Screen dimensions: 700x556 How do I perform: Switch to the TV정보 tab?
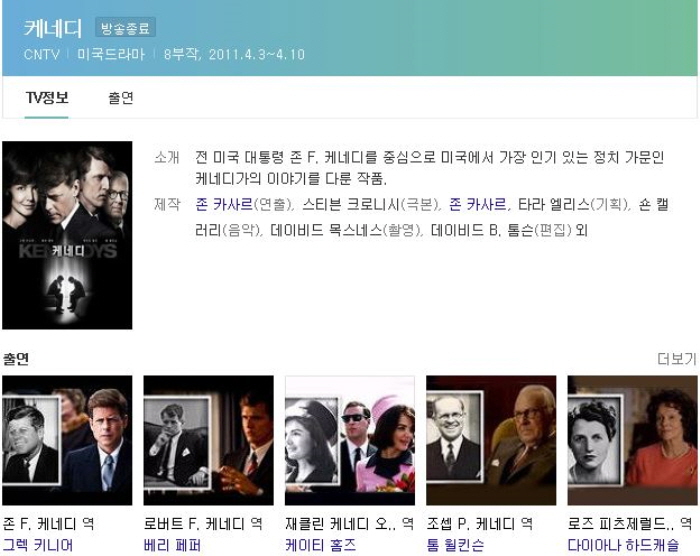pos(47,98)
